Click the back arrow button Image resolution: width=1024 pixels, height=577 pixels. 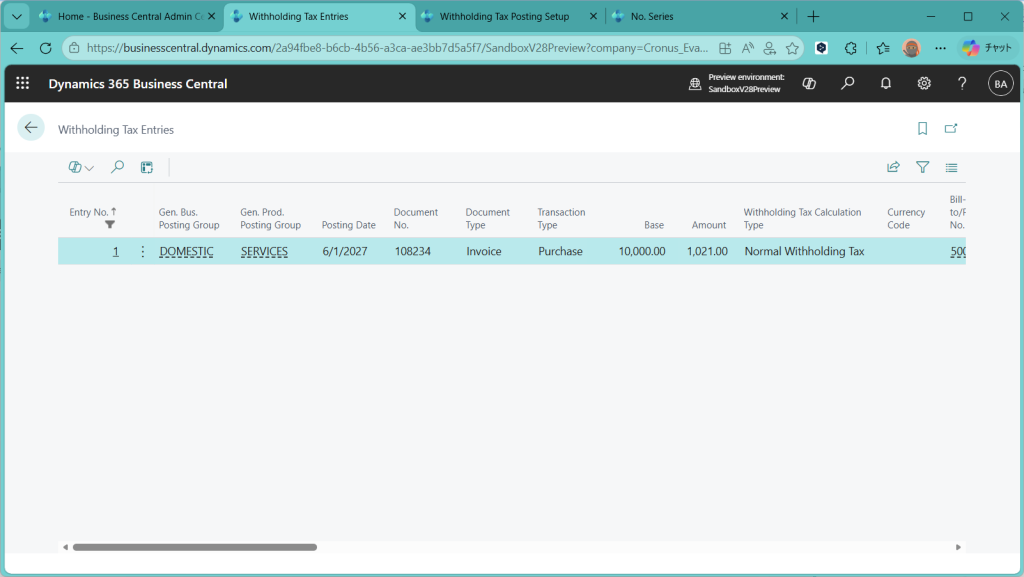point(31,127)
